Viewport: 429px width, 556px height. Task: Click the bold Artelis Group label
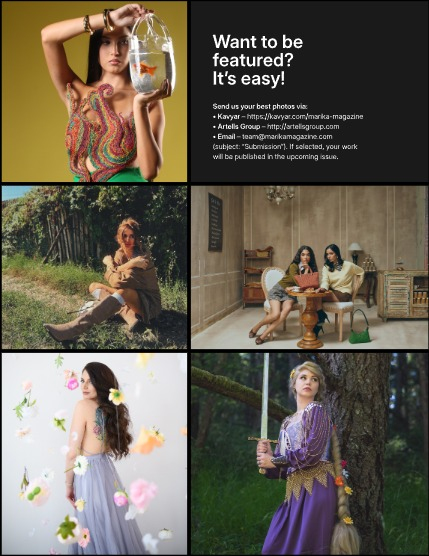pos(239,127)
